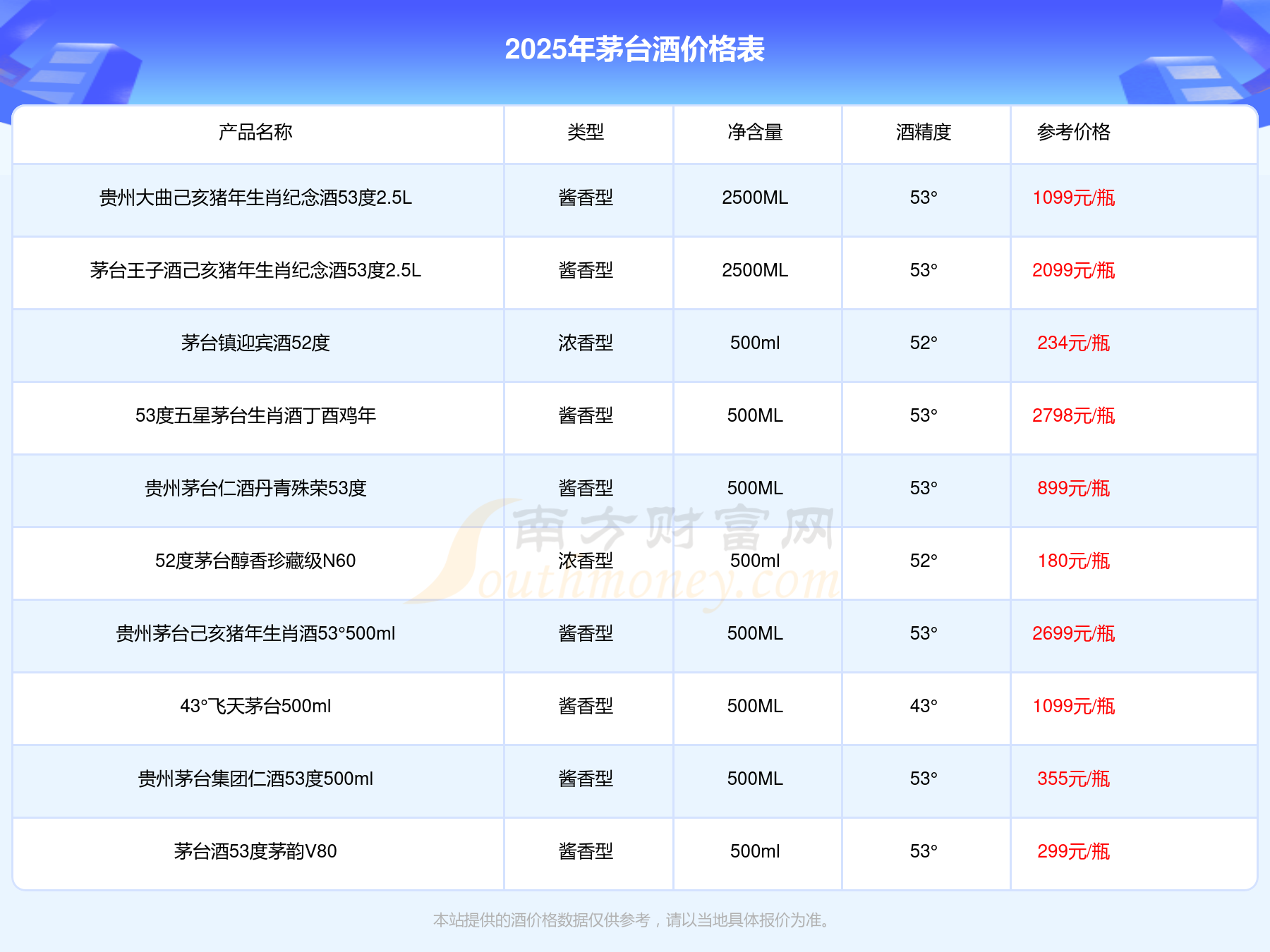The width and height of the screenshot is (1270, 952).
Task: Select the 产品名称 column header
Action: (x=255, y=132)
